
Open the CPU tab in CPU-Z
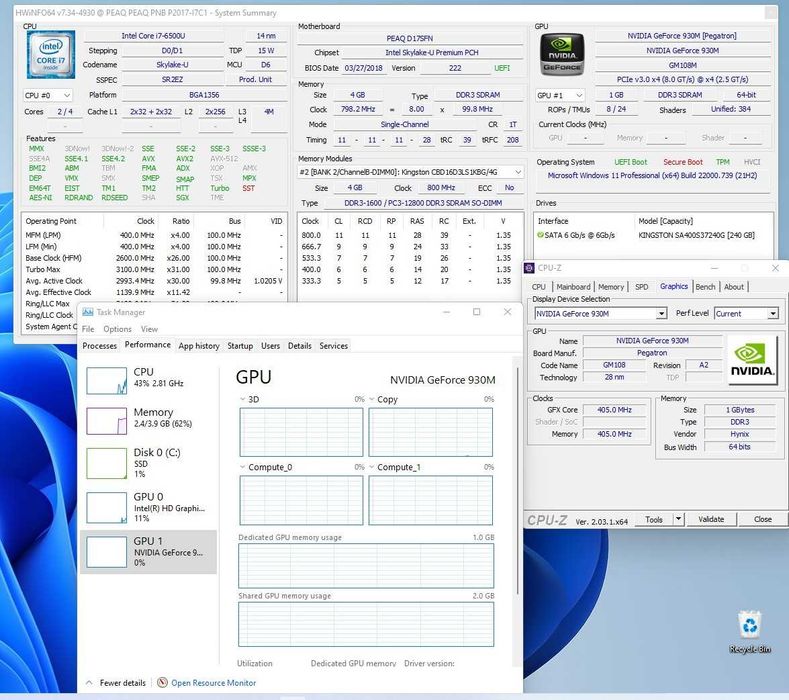pyautogui.click(x=538, y=287)
